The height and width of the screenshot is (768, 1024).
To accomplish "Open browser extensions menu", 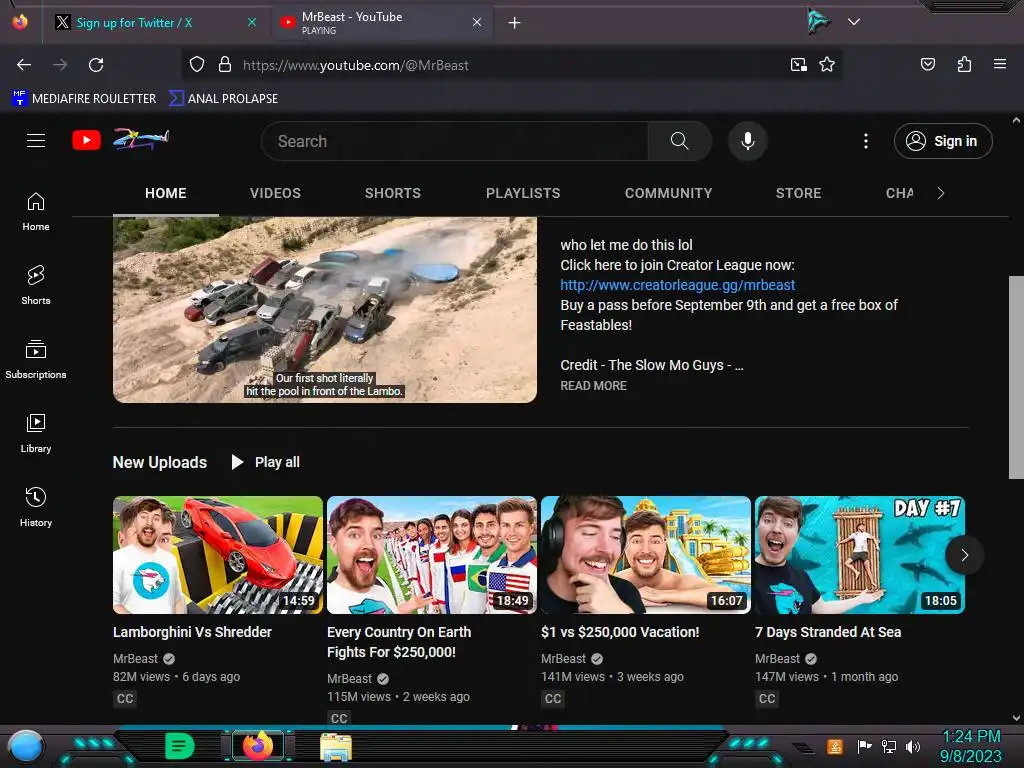I will (x=964, y=64).
